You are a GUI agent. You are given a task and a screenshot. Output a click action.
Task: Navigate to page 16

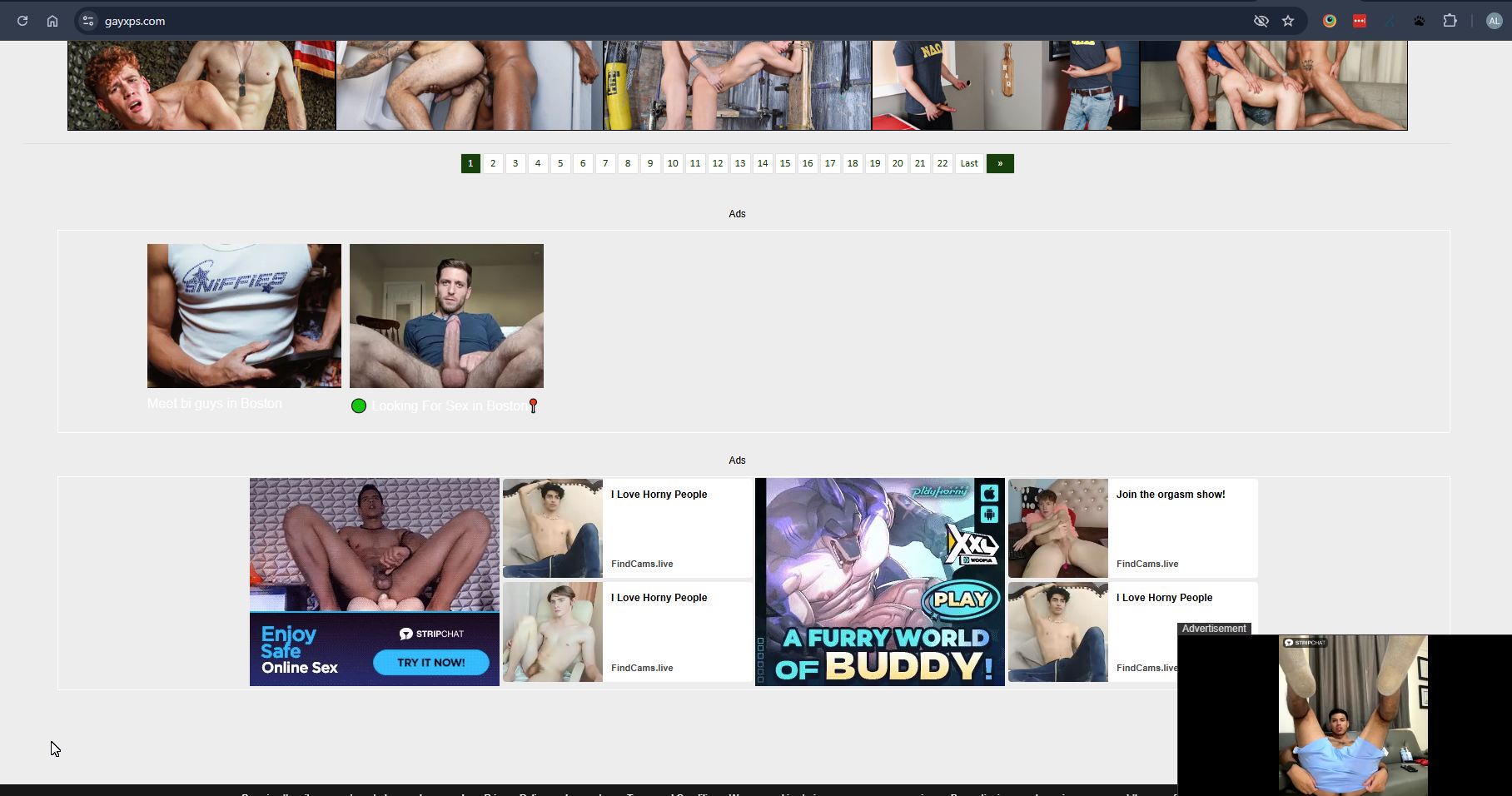click(x=808, y=163)
